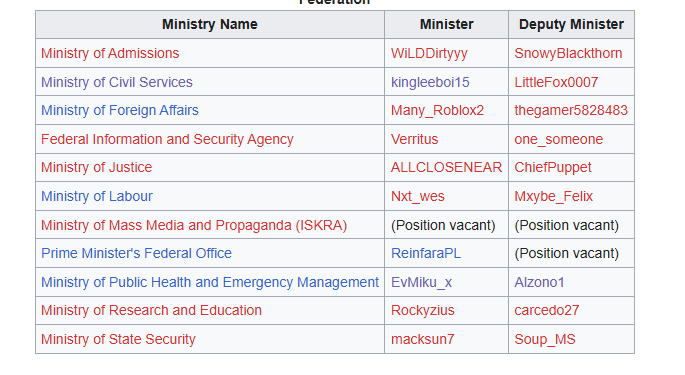Open Ministry of Public Health and Emergency Management

click(x=210, y=282)
